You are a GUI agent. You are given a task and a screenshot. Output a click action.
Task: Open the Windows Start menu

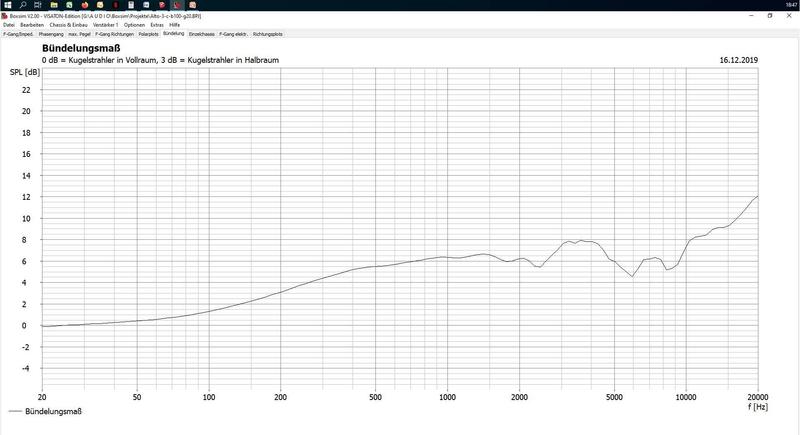pyautogui.click(x=8, y=5)
